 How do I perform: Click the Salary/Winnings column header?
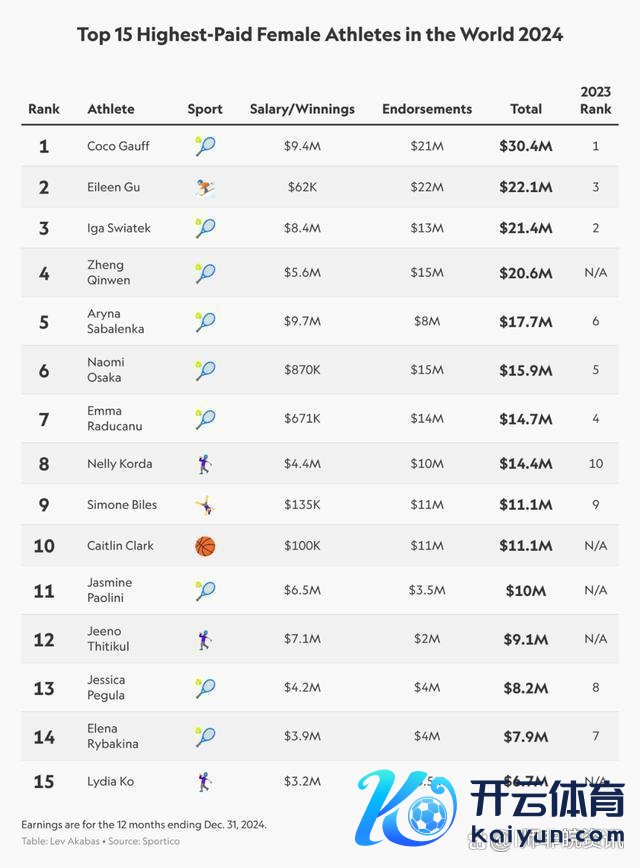pyautogui.click(x=302, y=109)
